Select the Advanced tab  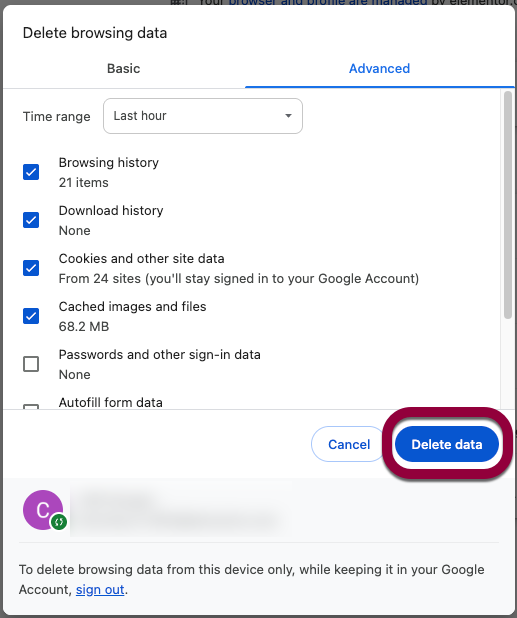[x=379, y=69]
